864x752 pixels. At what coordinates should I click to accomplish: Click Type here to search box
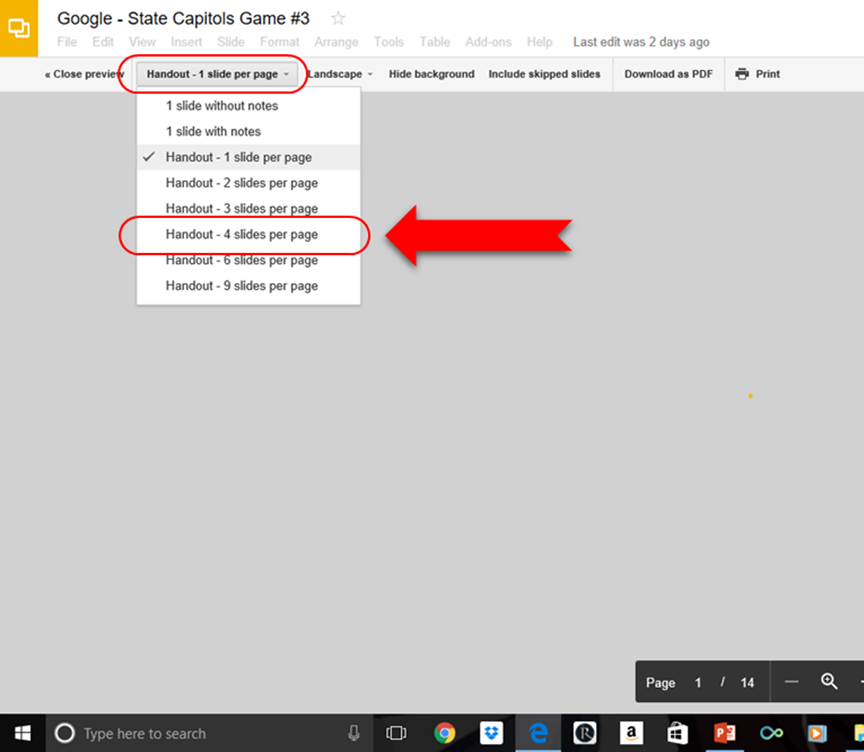pyautogui.click(x=209, y=733)
